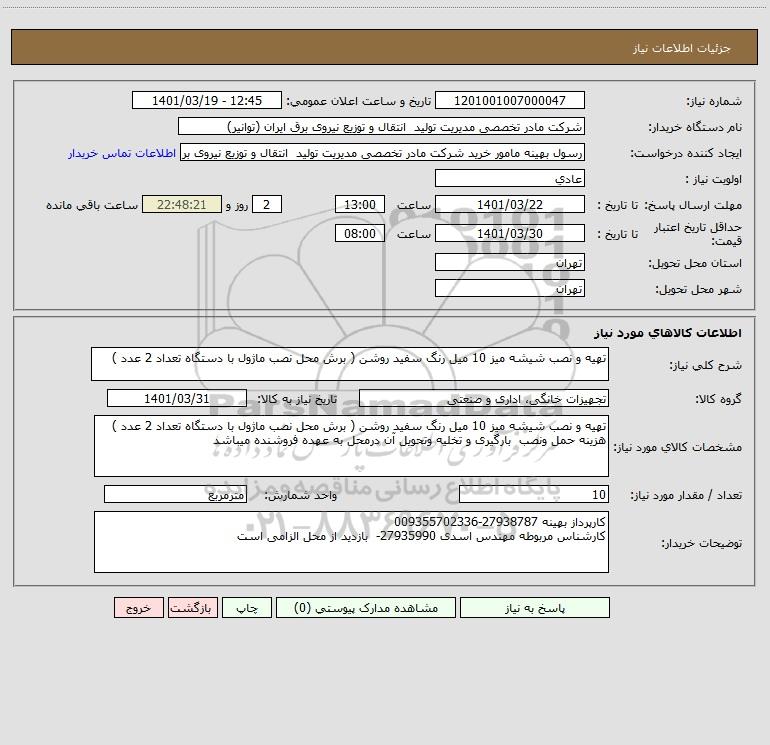Image resolution: width=770 pixels, height=745 pixels.
Task: Click the remaining days field showing 2
Action: [x=267, y=204]
